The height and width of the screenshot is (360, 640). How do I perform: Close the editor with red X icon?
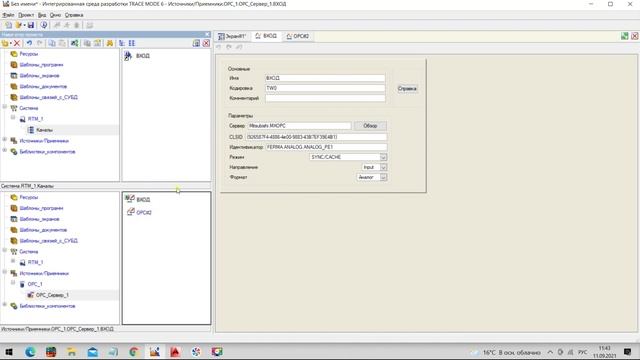pos(635,36)
